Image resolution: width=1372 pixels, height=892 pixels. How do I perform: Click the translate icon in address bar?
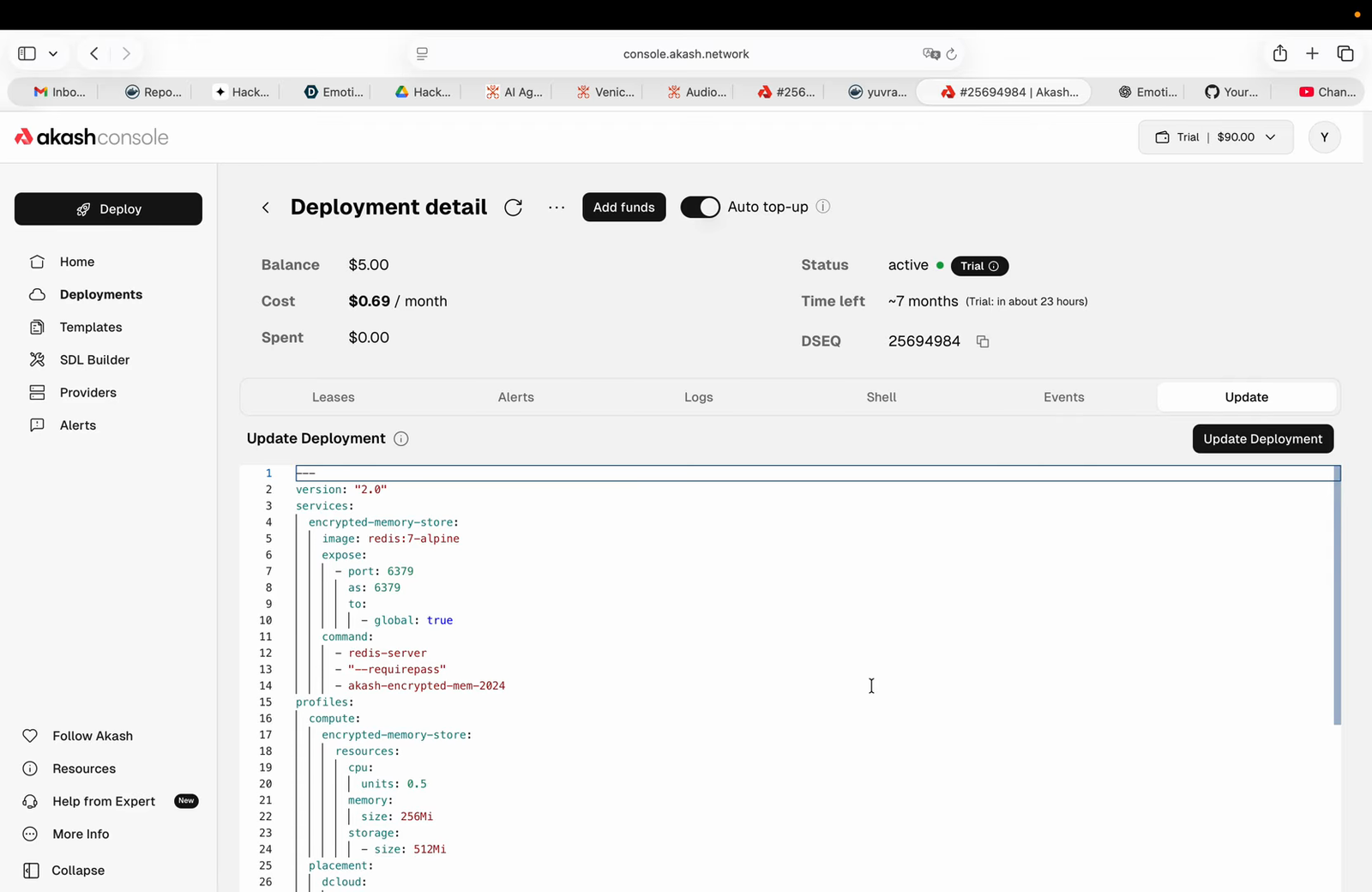tap(931, 54)
